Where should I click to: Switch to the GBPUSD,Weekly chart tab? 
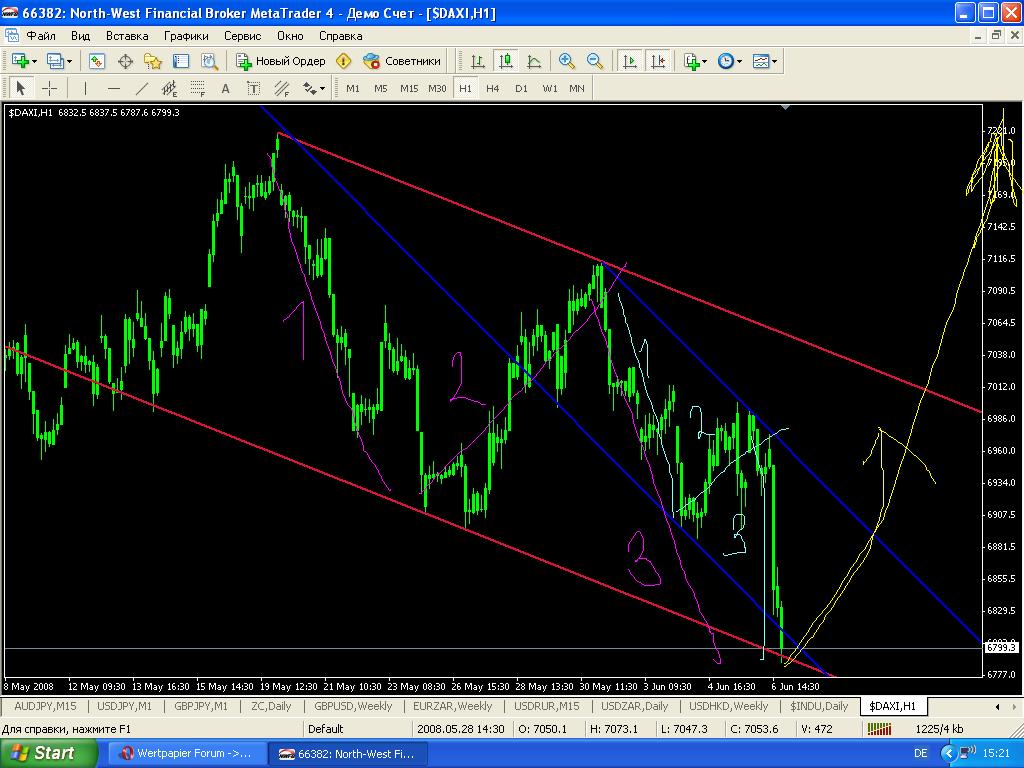click(353, 706)
